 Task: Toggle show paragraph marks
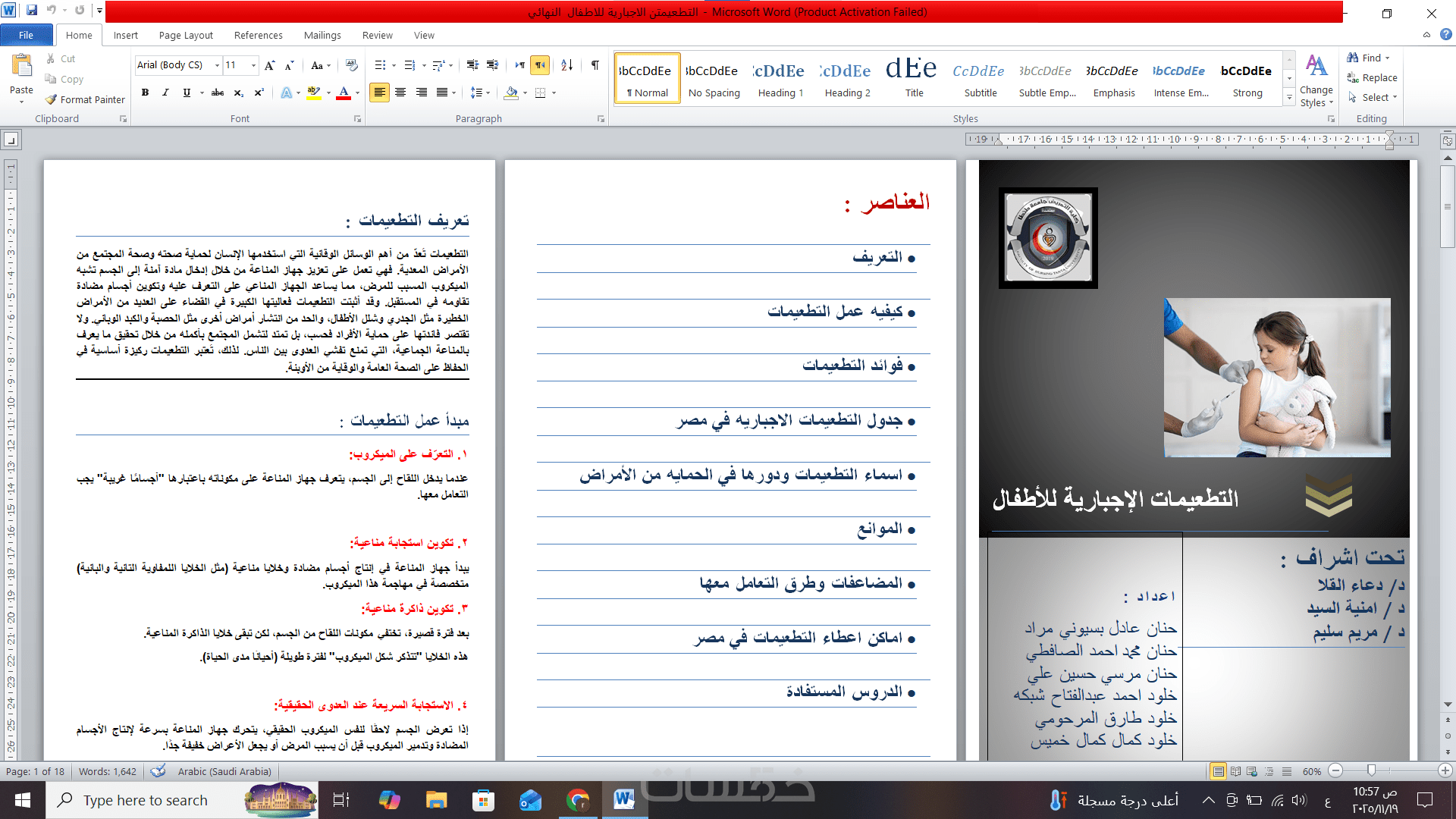595,65
